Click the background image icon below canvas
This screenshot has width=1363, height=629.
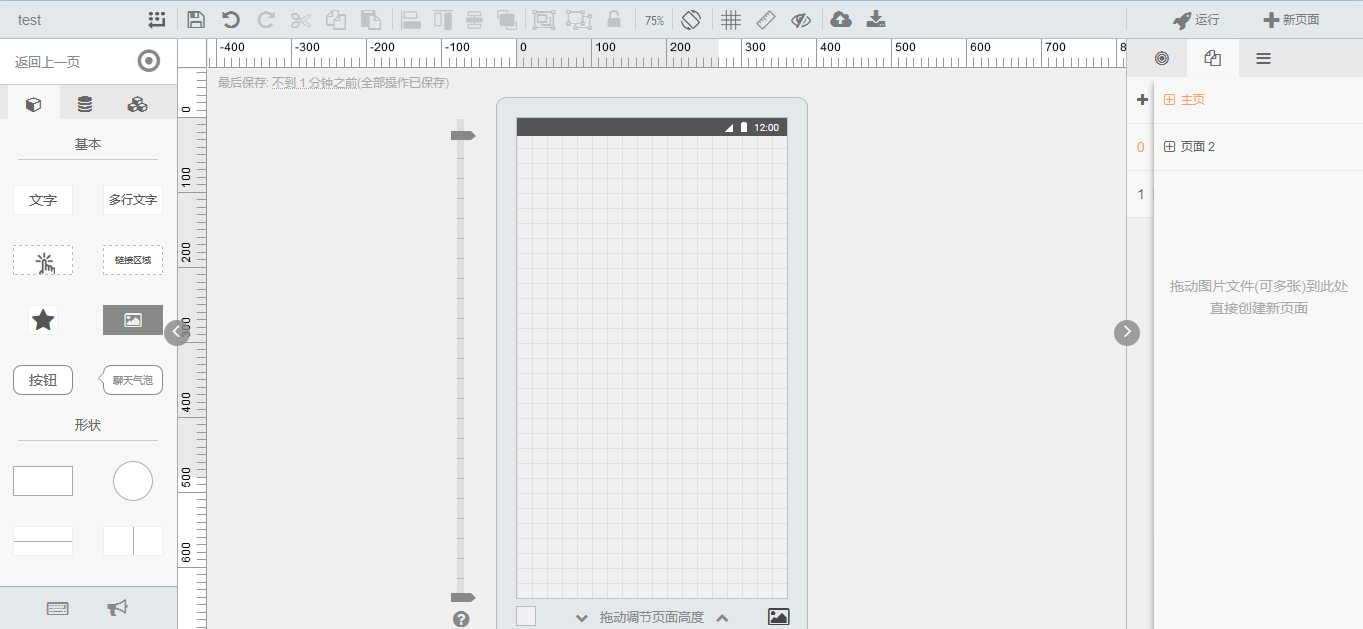(779, 617)
